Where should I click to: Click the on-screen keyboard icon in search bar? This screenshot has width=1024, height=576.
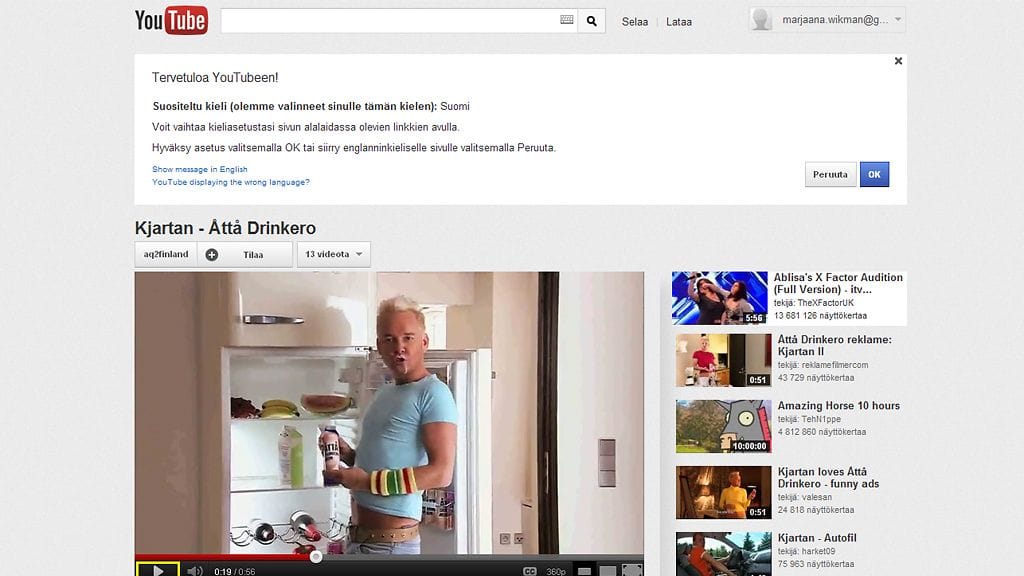566,20
